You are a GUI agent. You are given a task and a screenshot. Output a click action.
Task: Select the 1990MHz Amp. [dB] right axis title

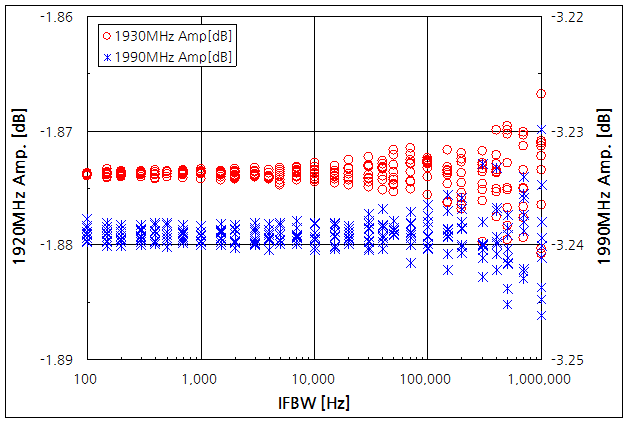tap(604, 188)
